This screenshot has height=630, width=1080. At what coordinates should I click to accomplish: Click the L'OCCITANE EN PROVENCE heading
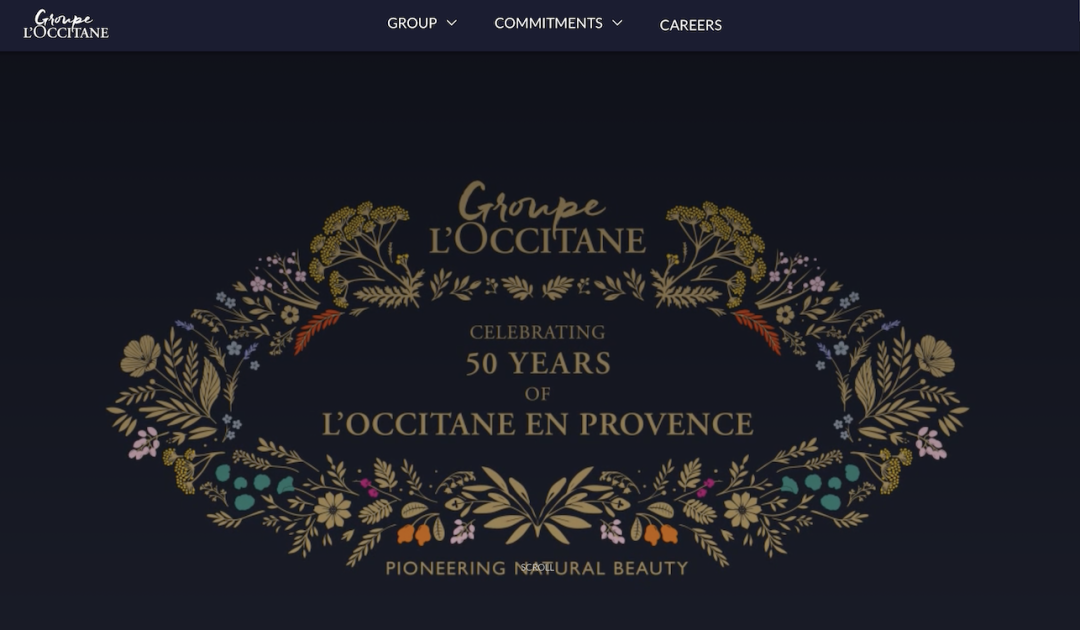coord(538,424)
